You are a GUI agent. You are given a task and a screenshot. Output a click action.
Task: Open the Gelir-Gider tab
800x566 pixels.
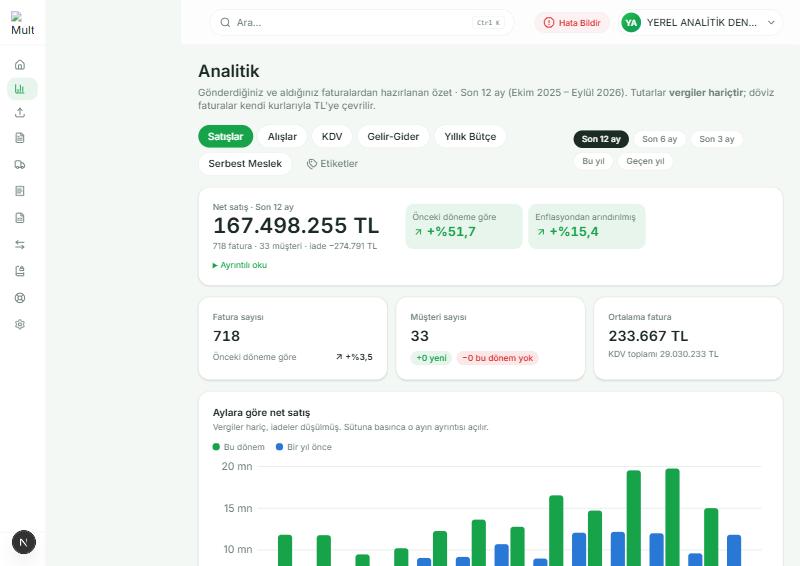[x=393, y=136]
